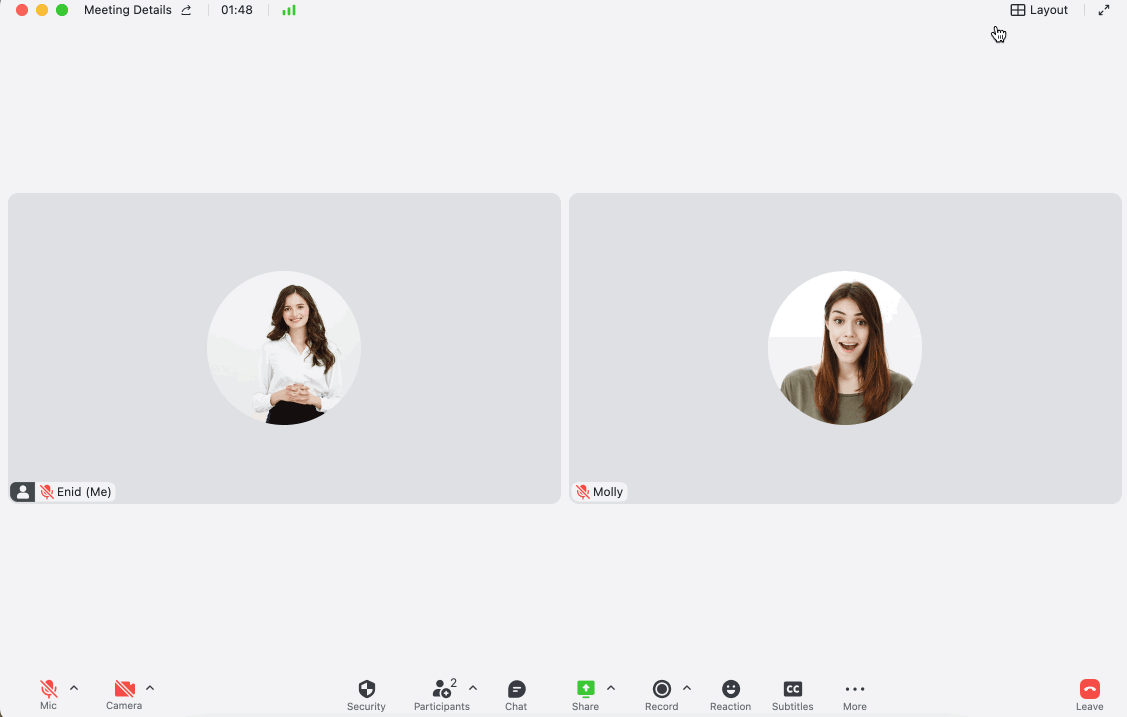Open the Layout menu
The image size is (1127, 717).
1040,10
